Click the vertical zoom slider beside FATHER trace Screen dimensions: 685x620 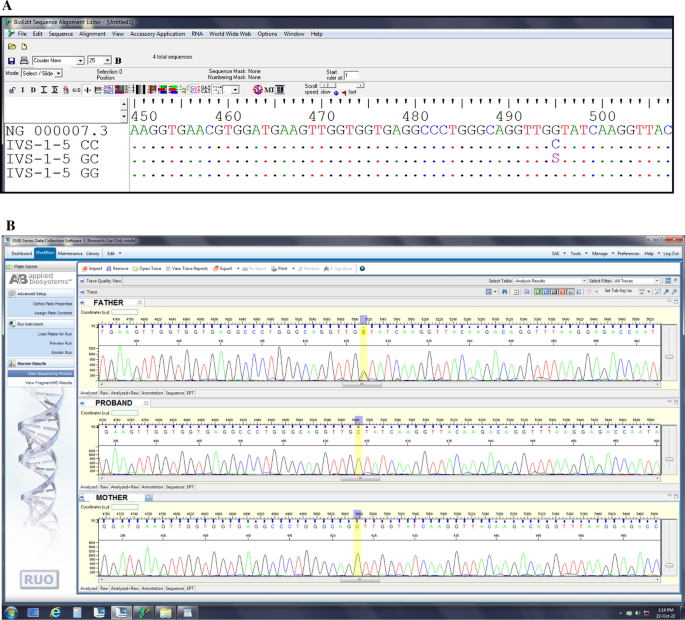[668, 357]
